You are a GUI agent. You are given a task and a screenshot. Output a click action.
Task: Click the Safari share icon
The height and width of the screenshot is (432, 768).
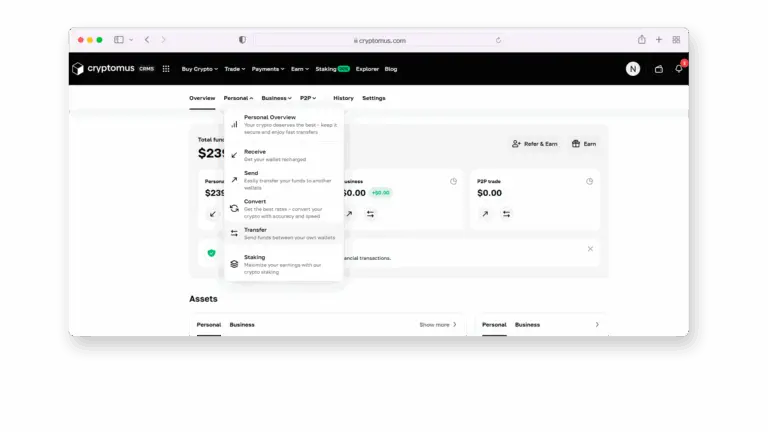point(642,40)
